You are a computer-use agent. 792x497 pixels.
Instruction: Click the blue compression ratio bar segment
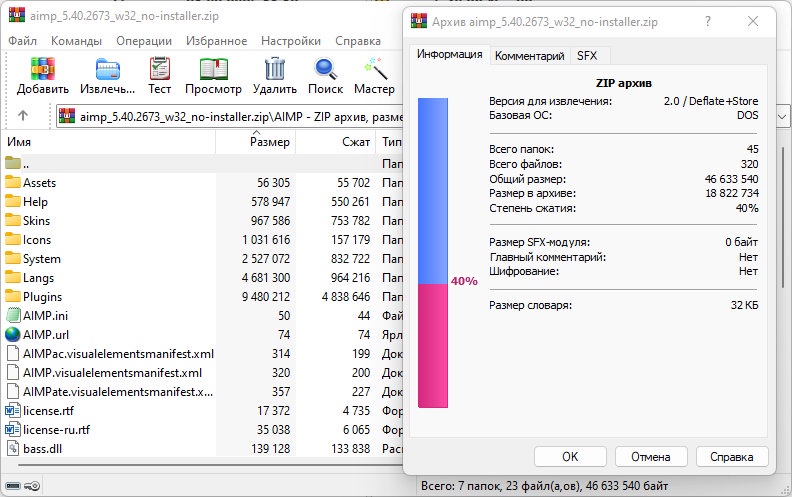433,191
